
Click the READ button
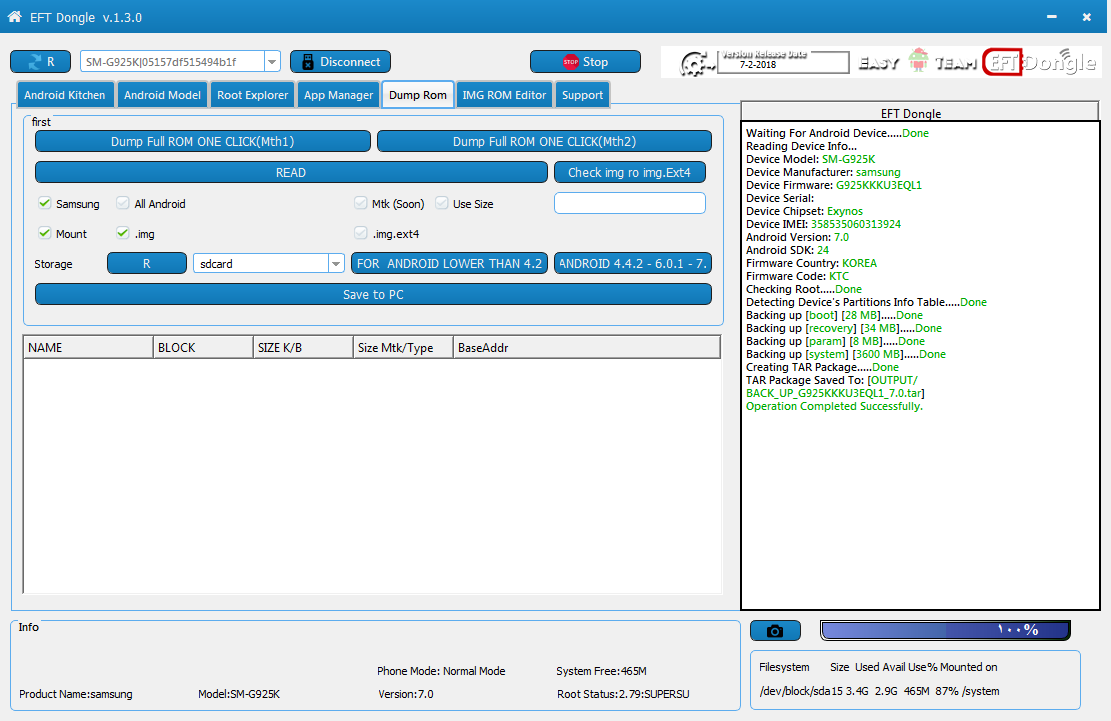point(291,172)
